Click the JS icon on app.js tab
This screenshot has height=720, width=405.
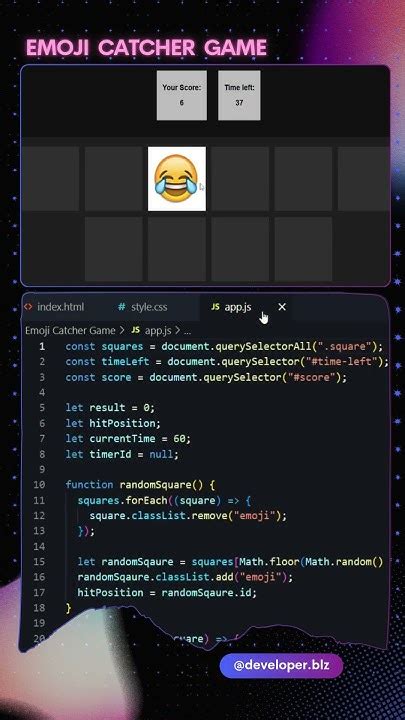215,307
